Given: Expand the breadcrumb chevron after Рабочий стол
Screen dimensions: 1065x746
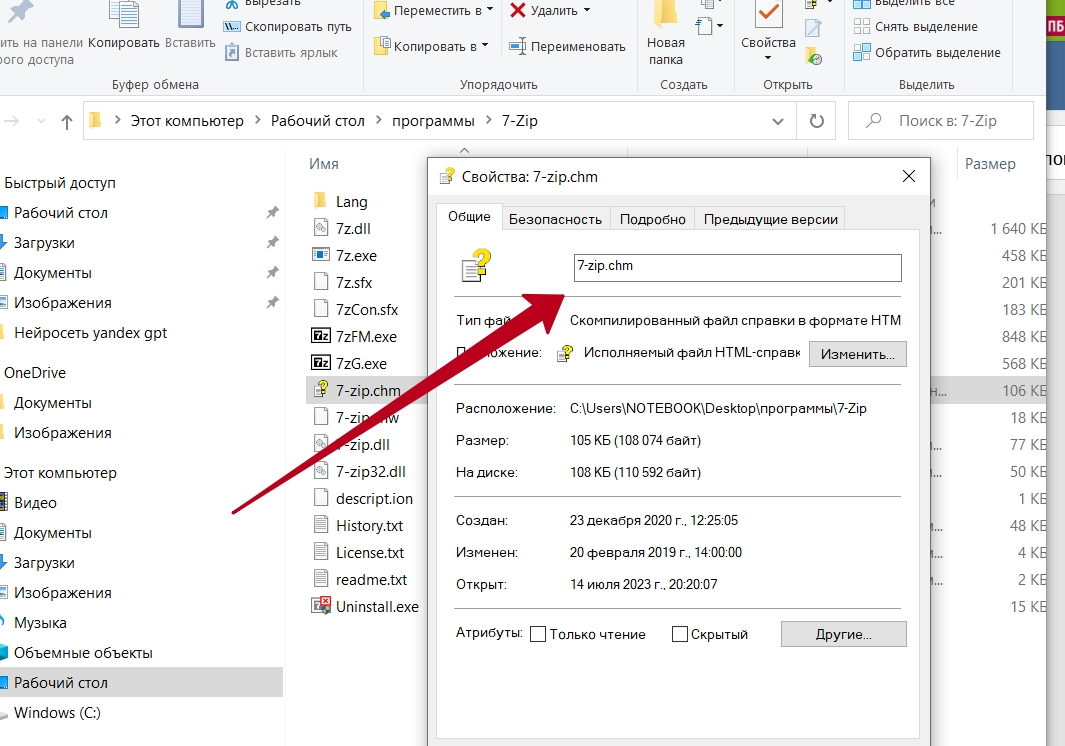Looking at the screenshot, I should [378, 120].
